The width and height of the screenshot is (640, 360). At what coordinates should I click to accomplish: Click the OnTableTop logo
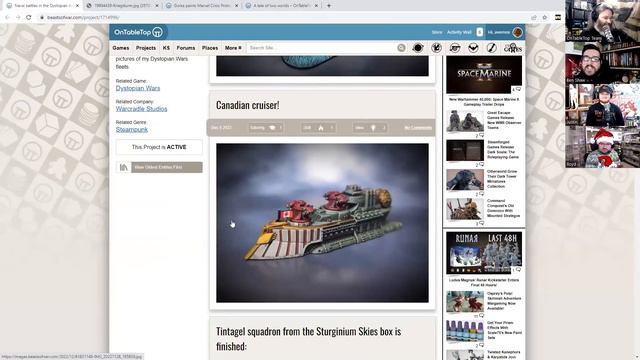pyautogui.click(x=138, y=32)
